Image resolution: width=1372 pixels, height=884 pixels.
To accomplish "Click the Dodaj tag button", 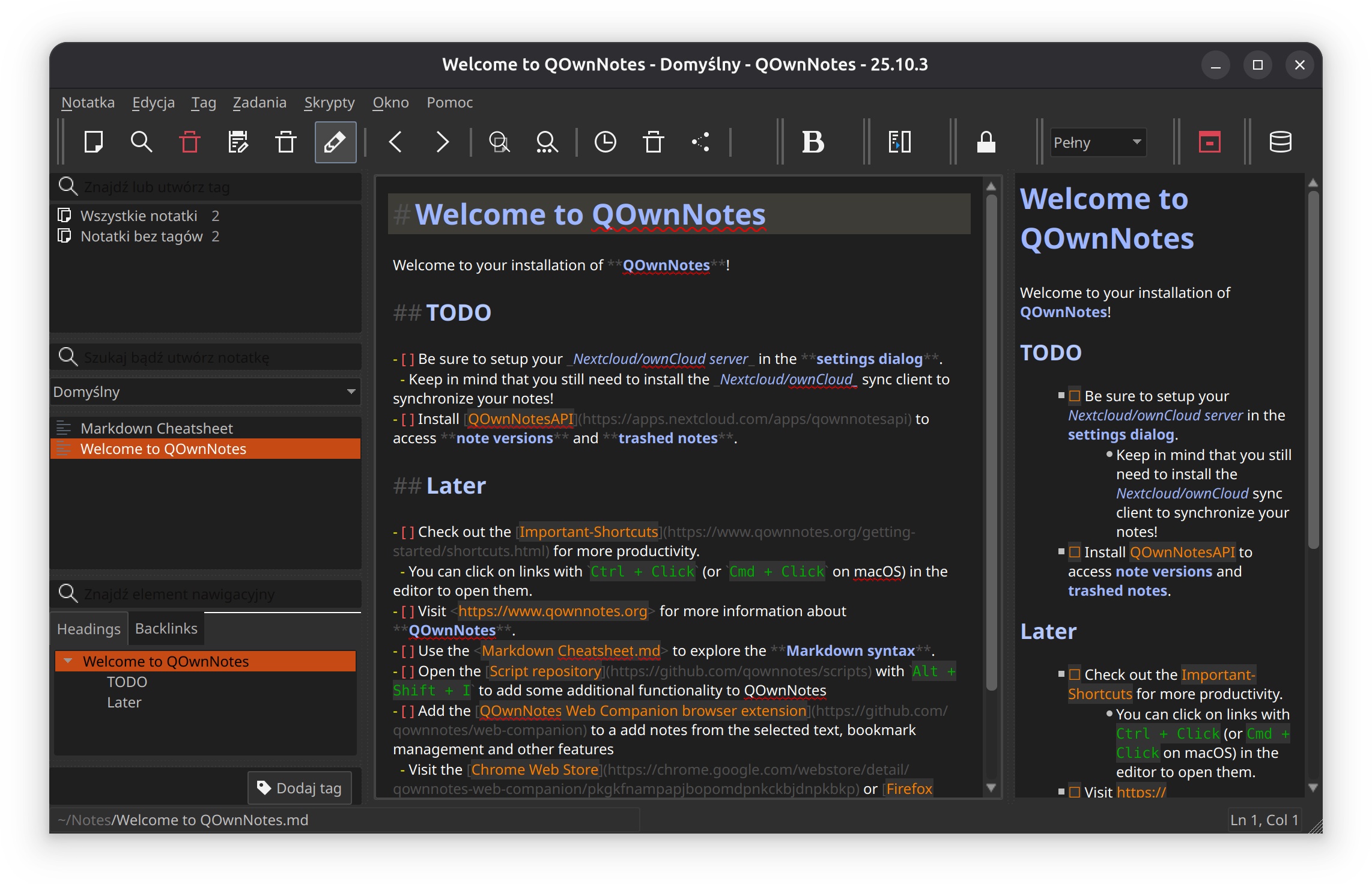I will coord(299,788).
